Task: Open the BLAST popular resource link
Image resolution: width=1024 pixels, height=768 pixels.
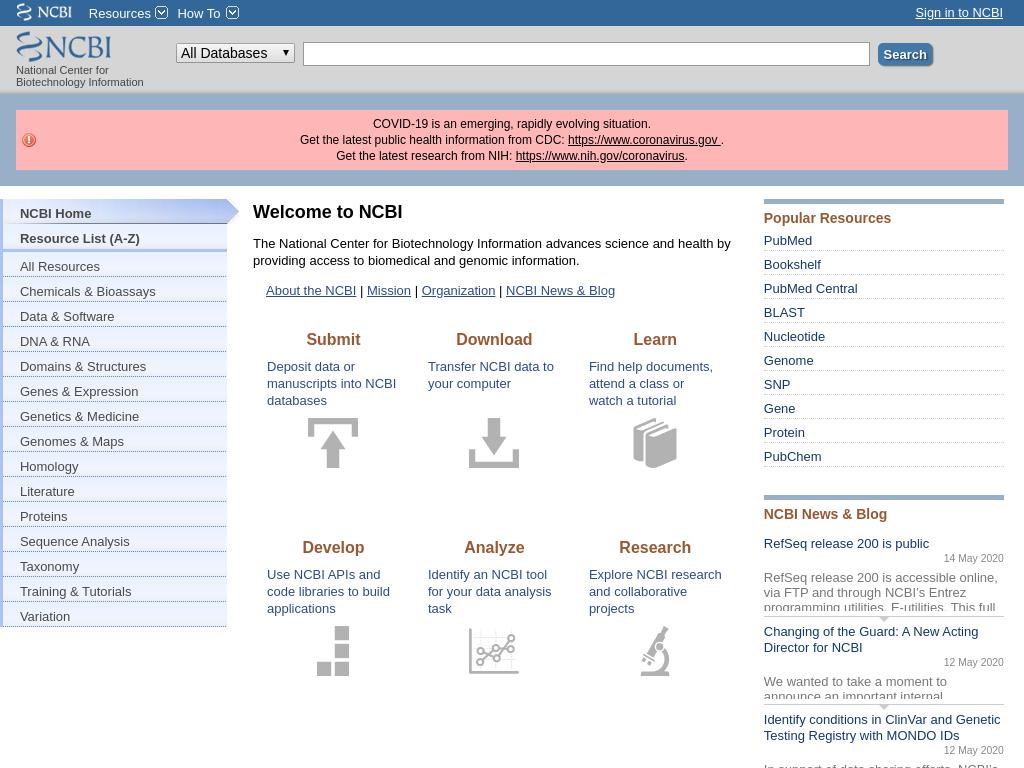Action: pos(784,312)
